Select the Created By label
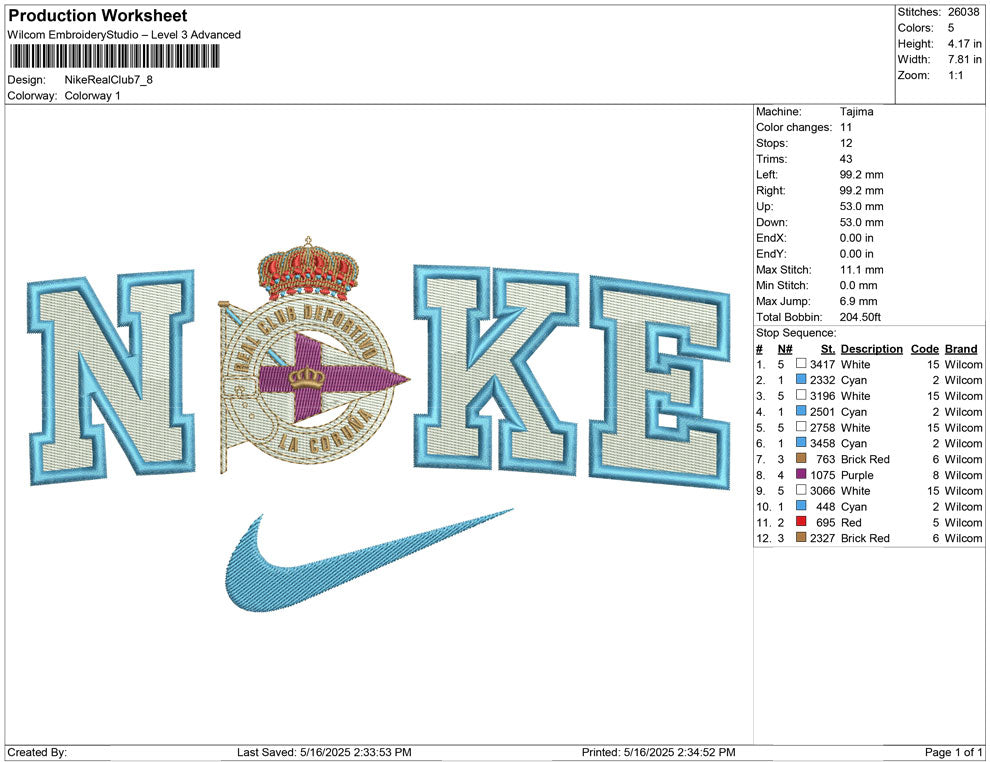 (37, 752)
